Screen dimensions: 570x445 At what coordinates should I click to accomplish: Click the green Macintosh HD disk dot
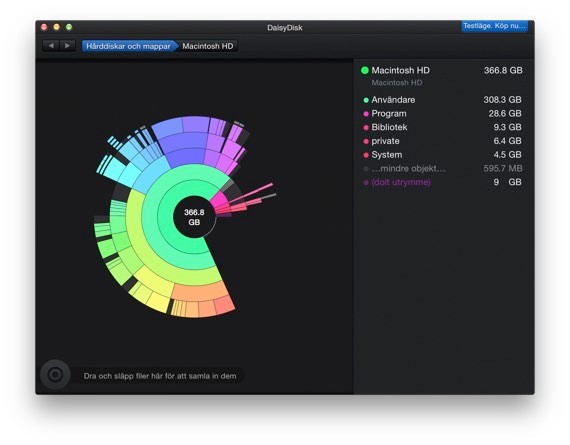(365, 71)
